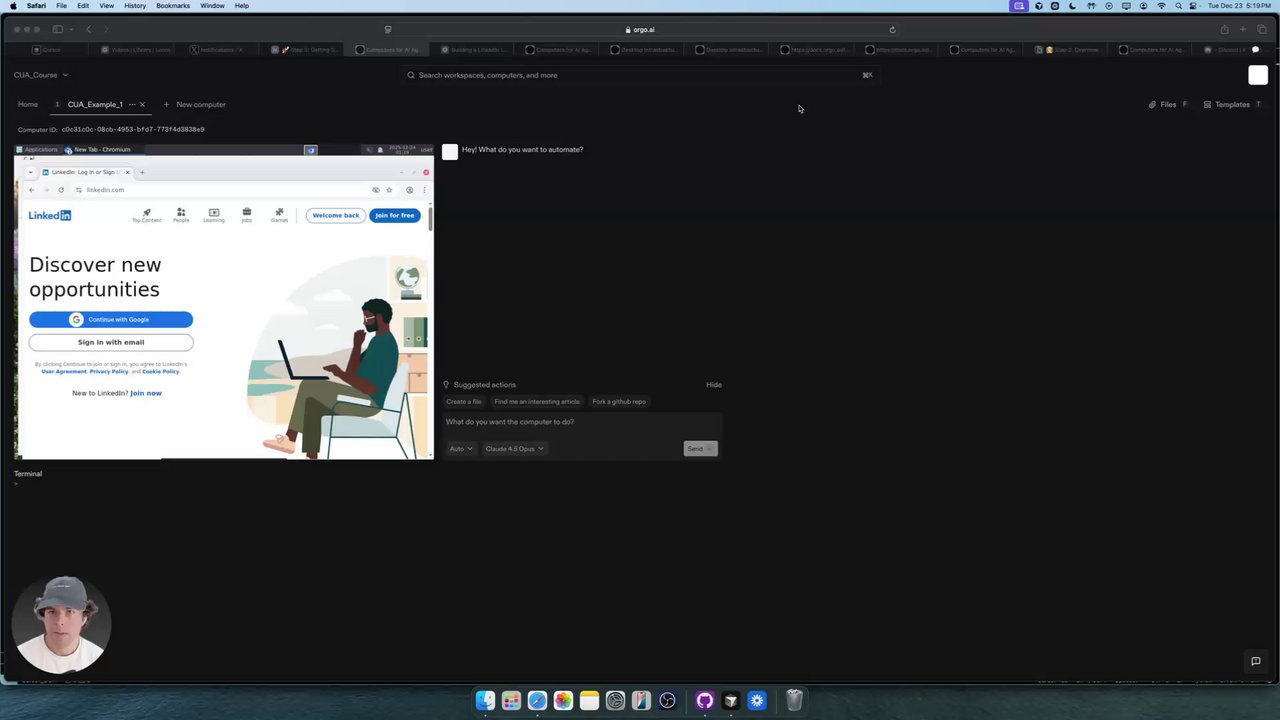Viewport: 1280px width, 720px height.
Task: Open the Claude 4.5 Opus model dropdown
Action: (x=514, y=449)
